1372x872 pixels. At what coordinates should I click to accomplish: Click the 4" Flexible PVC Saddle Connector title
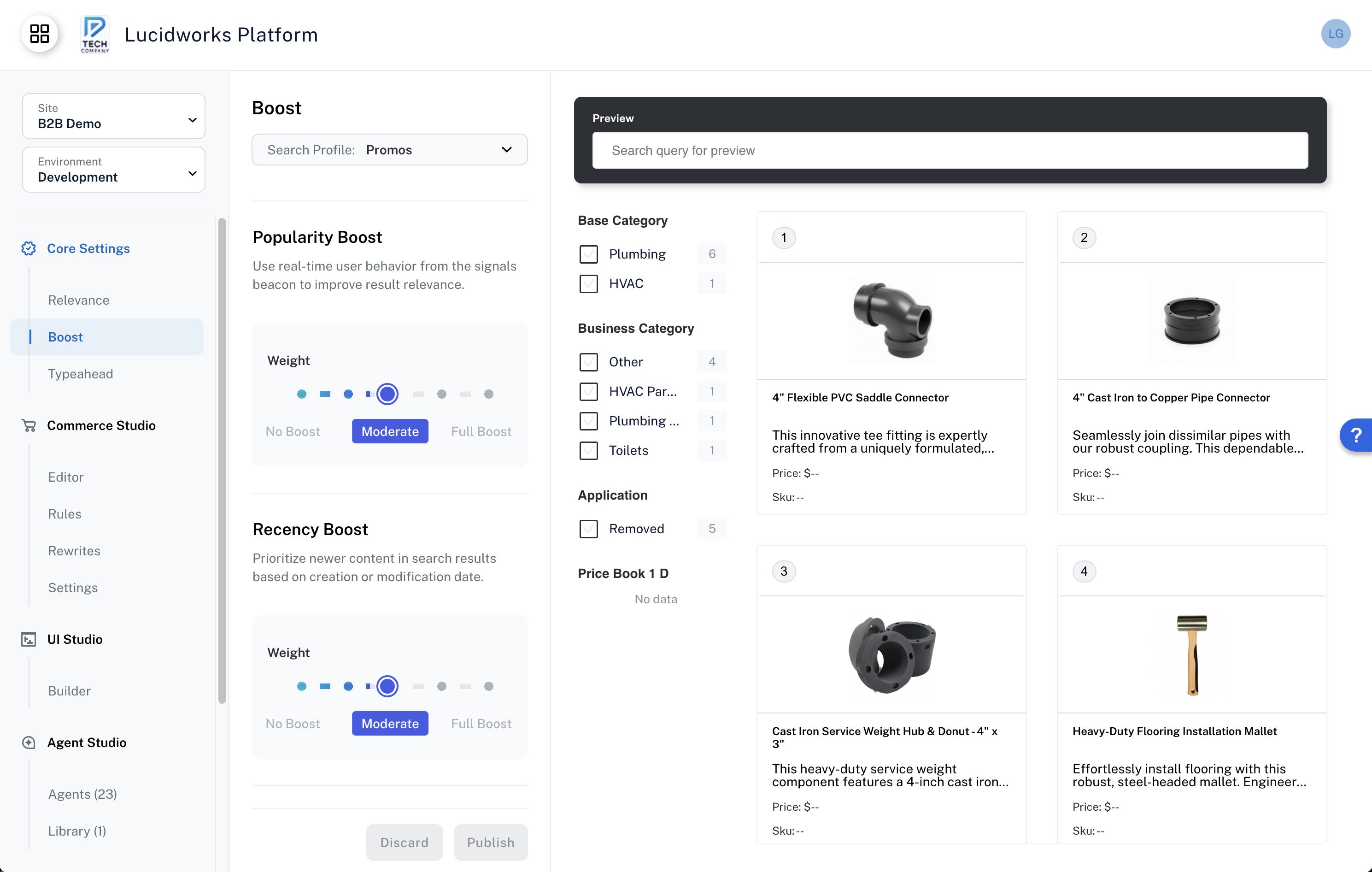(x=860, y=397)
